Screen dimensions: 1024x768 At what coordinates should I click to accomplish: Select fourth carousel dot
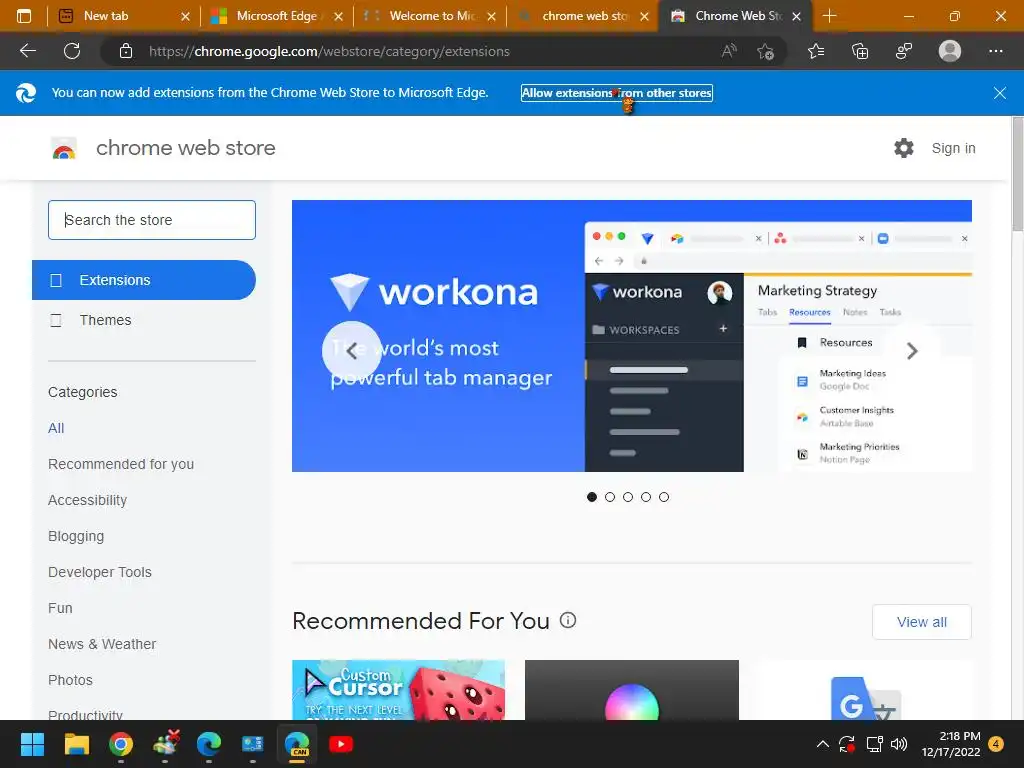coord(646,497)
